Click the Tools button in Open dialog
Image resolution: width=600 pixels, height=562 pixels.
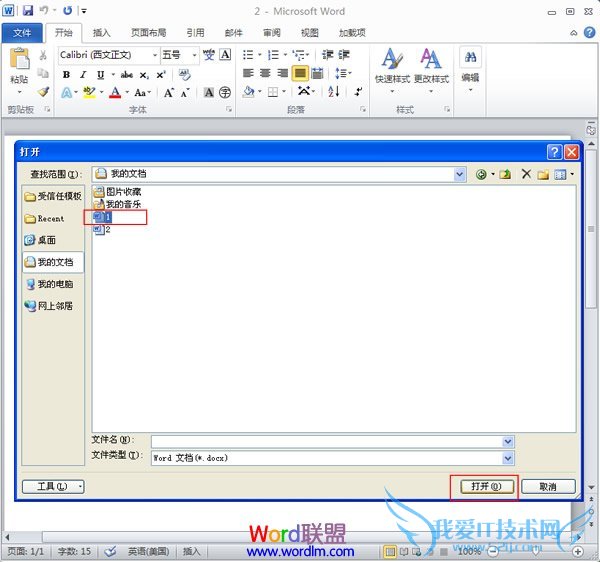click(53, 487)
